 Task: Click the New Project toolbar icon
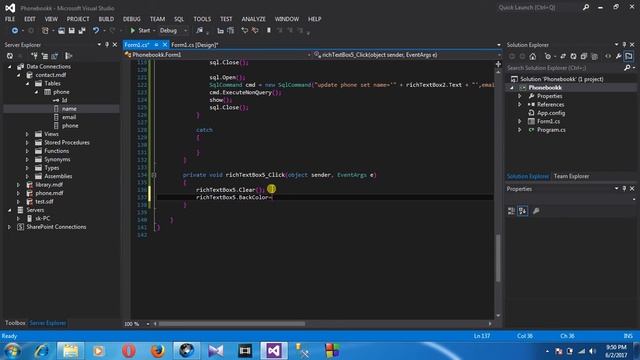(x=45, y=31)
